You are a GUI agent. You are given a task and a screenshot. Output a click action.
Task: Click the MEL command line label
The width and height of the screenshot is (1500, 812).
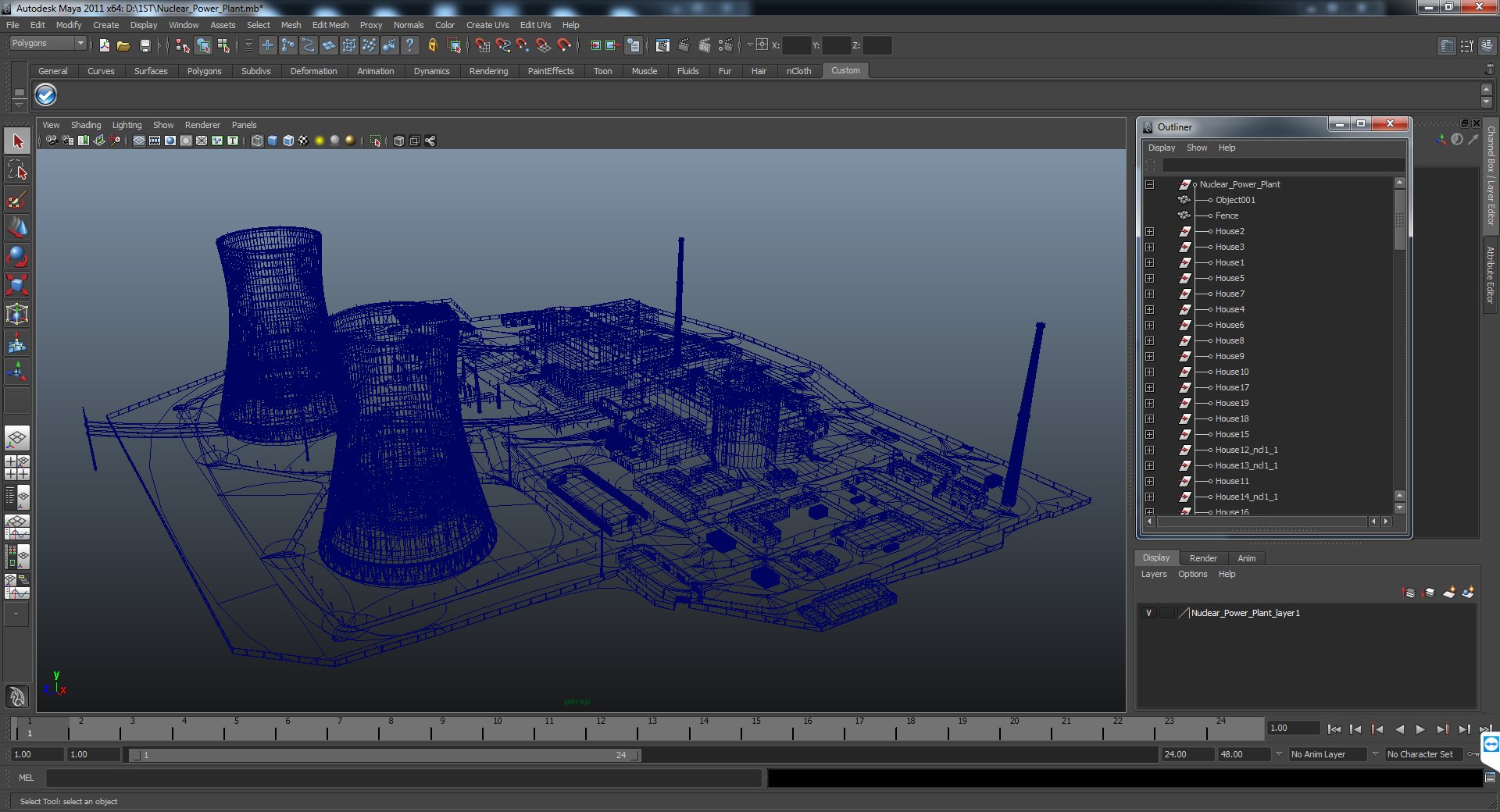click(27, 778)
